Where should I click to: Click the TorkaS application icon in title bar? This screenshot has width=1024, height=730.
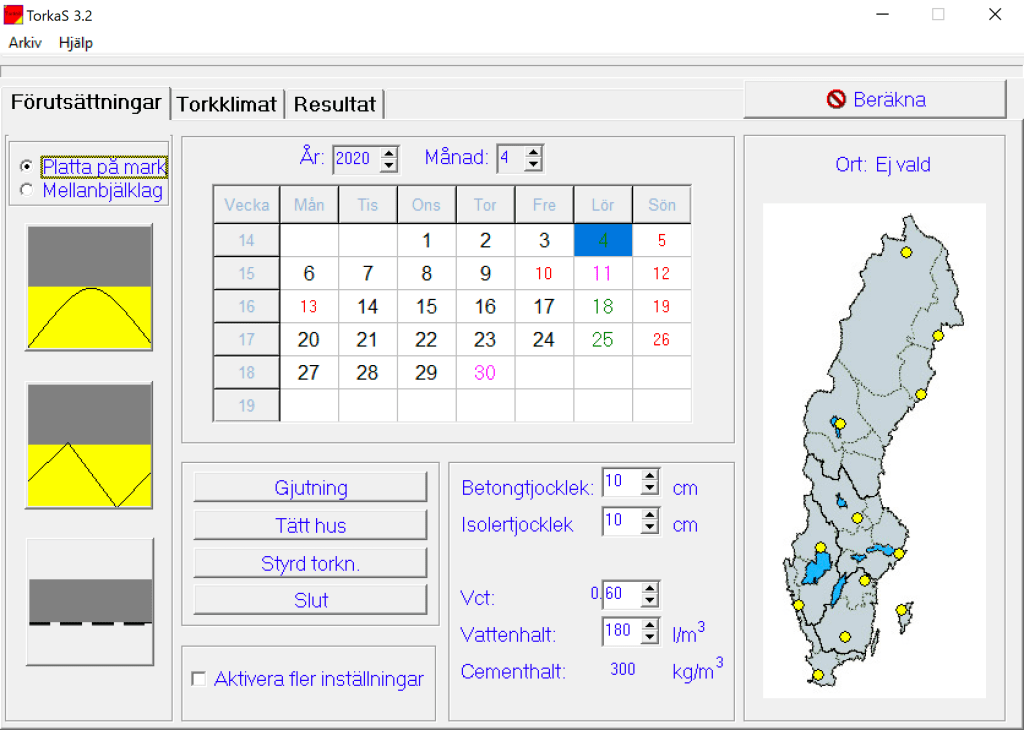[x=13, y=14]
